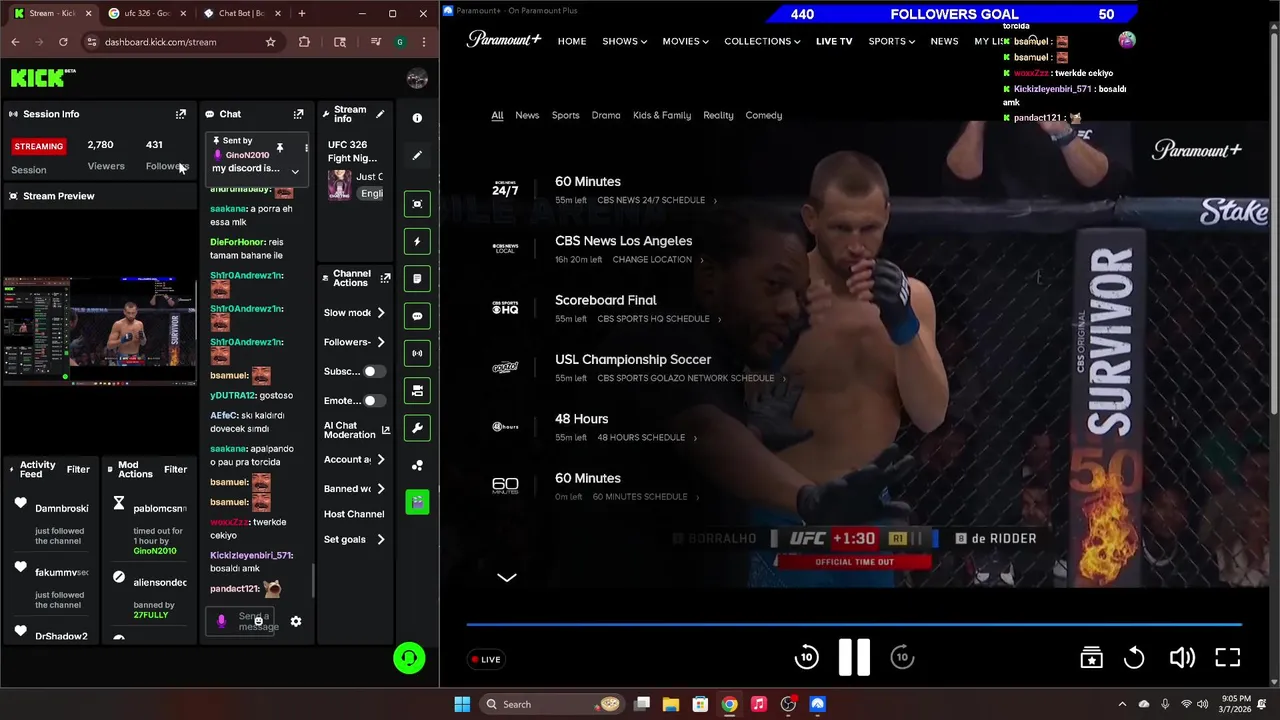Expand Slow mode settings

[x=381, y=313]
